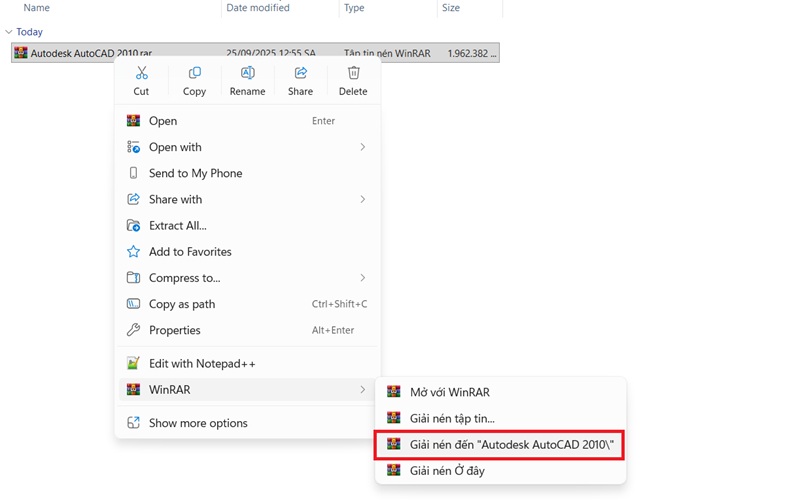The width and height of the screenshot is (800, 501).
Task: Choose Open from the context menu
Action: tap(248, 121)
